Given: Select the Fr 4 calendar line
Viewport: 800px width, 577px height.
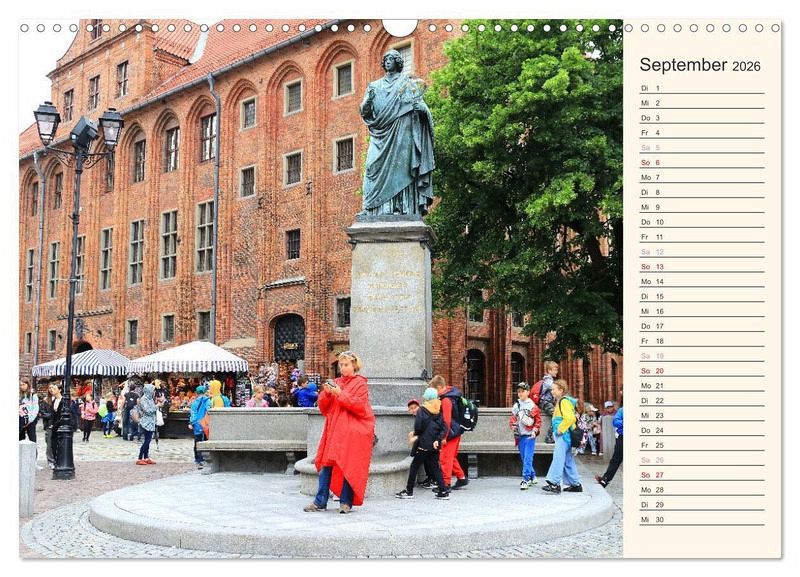Looking at the screenshot, I should [701, 133].
